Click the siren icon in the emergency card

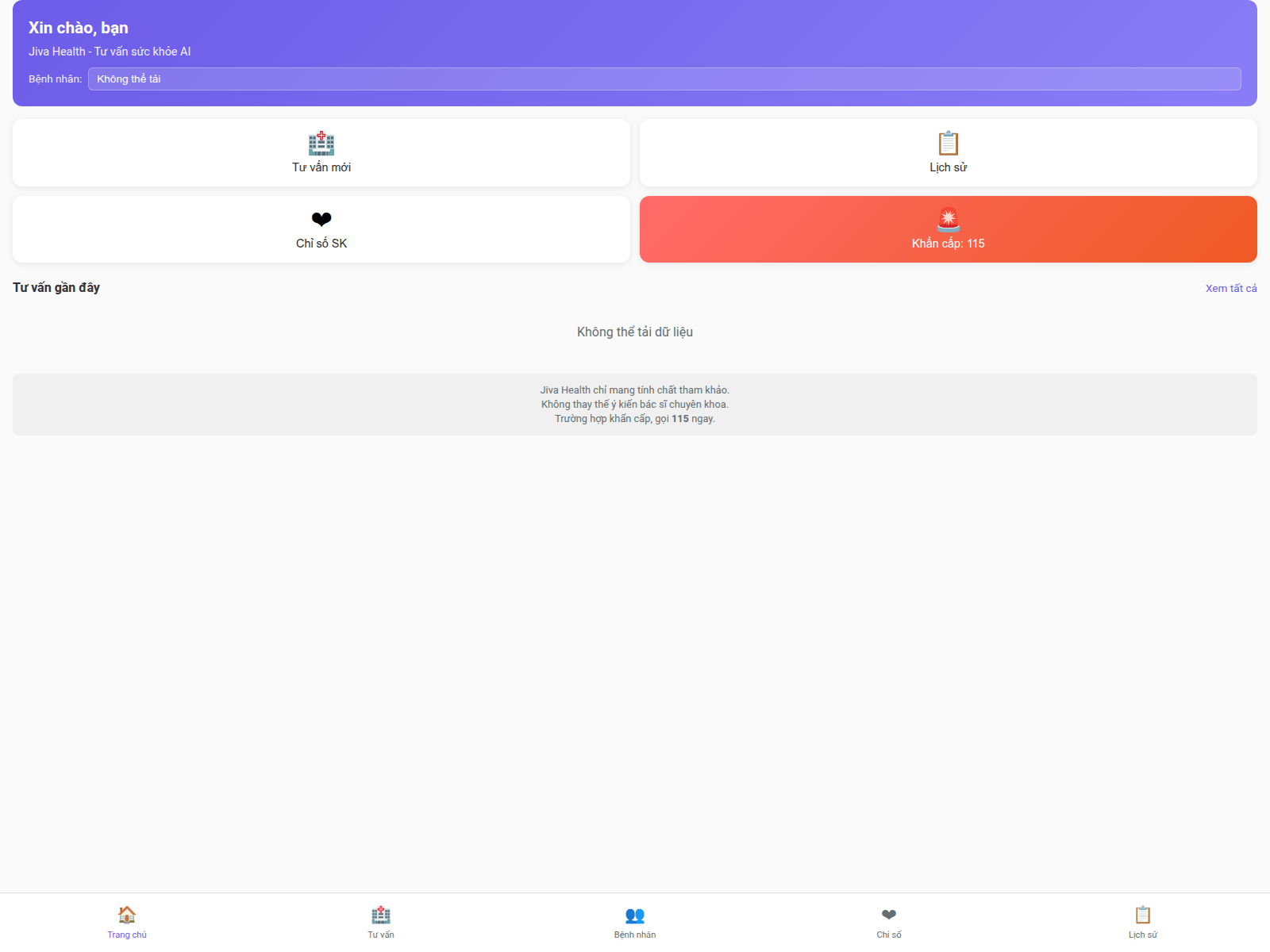[949, 219]
